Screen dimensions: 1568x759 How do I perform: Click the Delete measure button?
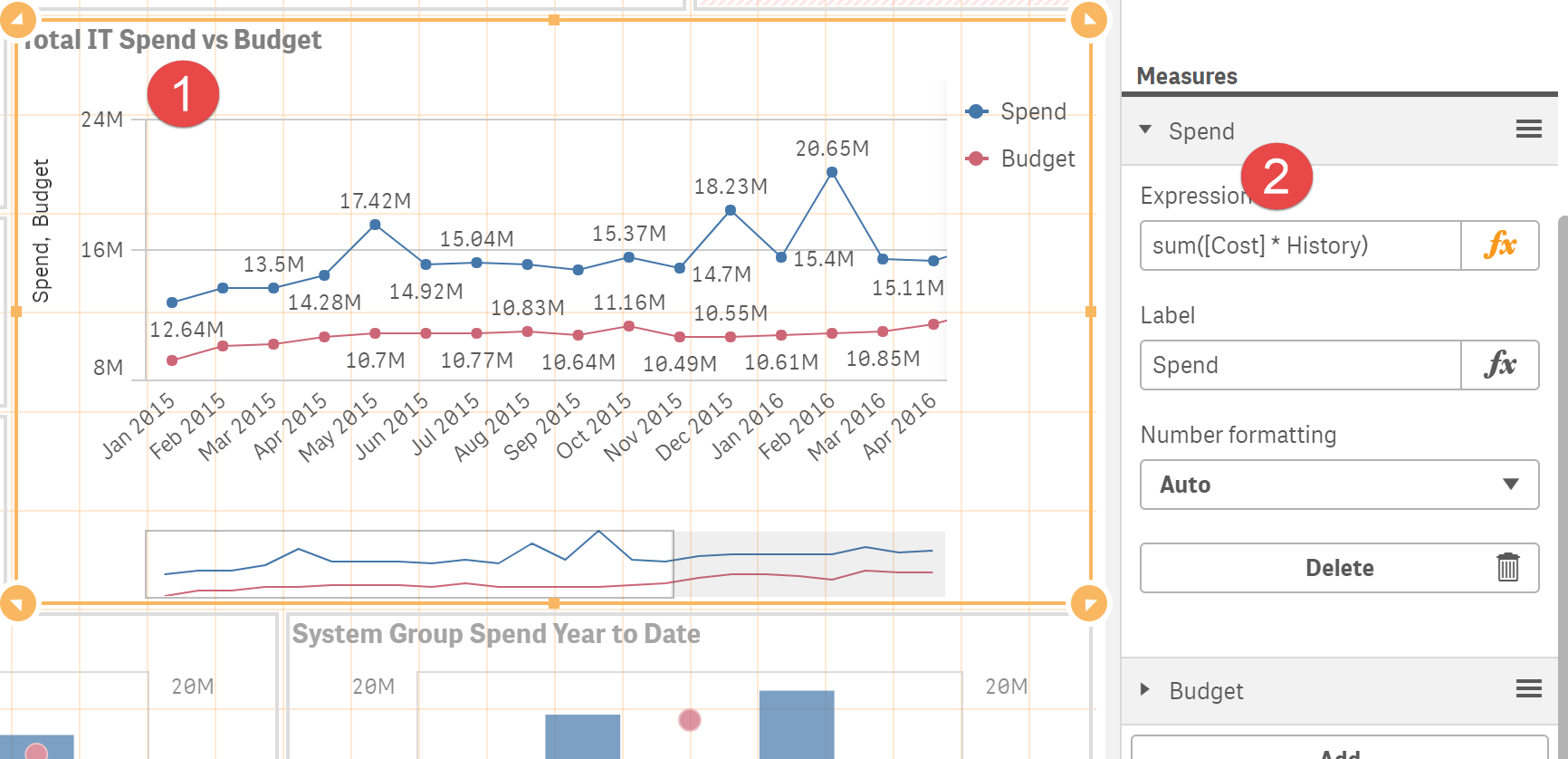point(1340,568)
